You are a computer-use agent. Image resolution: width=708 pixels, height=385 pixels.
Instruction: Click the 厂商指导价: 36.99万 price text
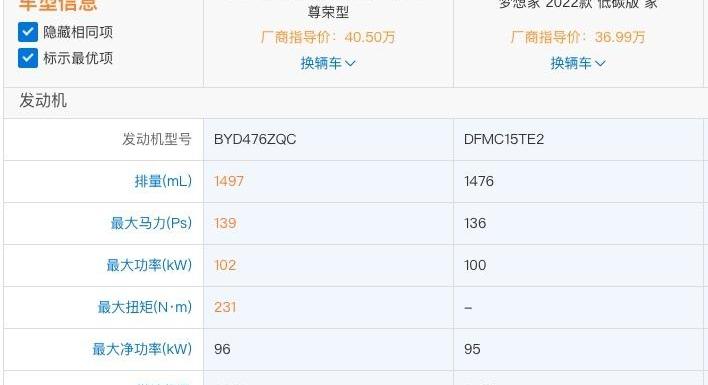pyautogui.click(x=578, y=37)
